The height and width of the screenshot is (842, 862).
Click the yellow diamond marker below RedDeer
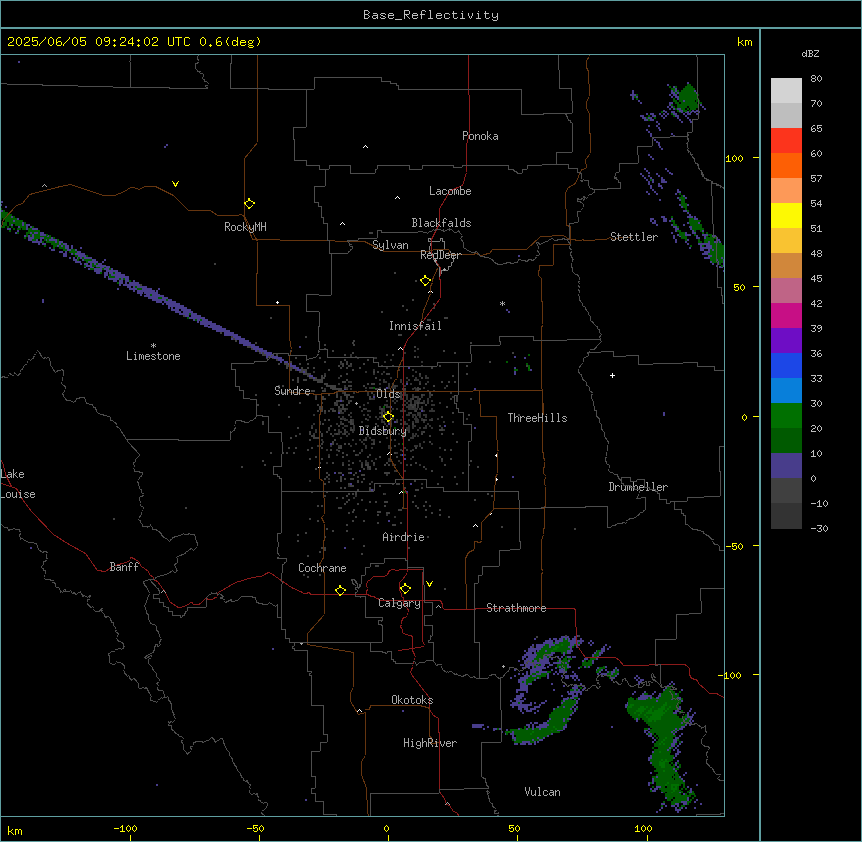426,281
